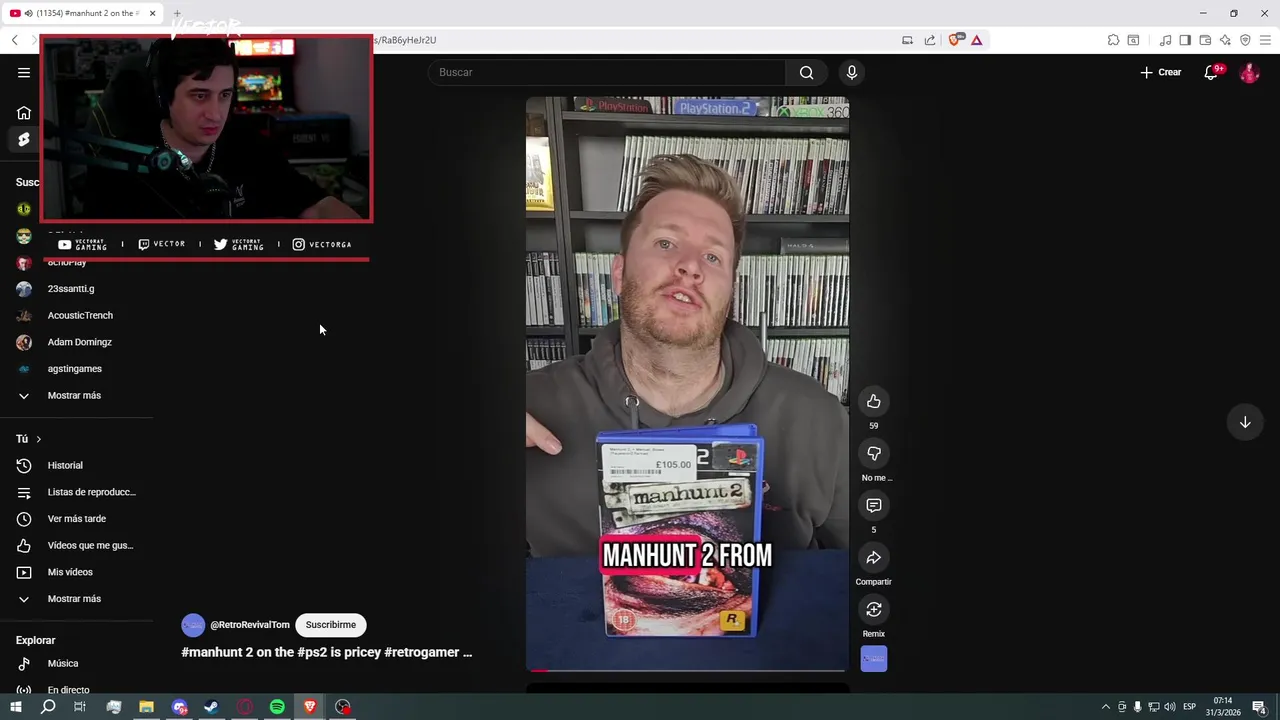
Task: Click the search magnifier button
Action: click(x=806, y=72)
